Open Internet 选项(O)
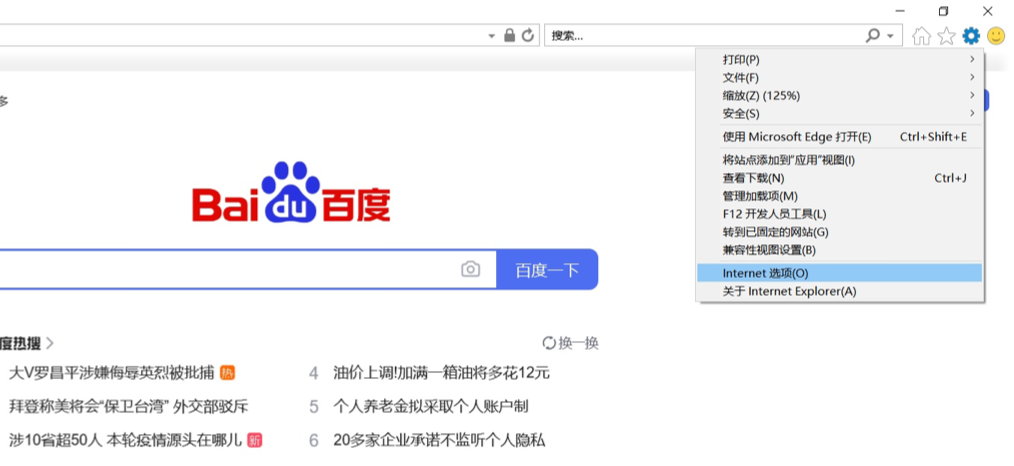Screen dimensions: 1014x466 [x=839, y=273]
